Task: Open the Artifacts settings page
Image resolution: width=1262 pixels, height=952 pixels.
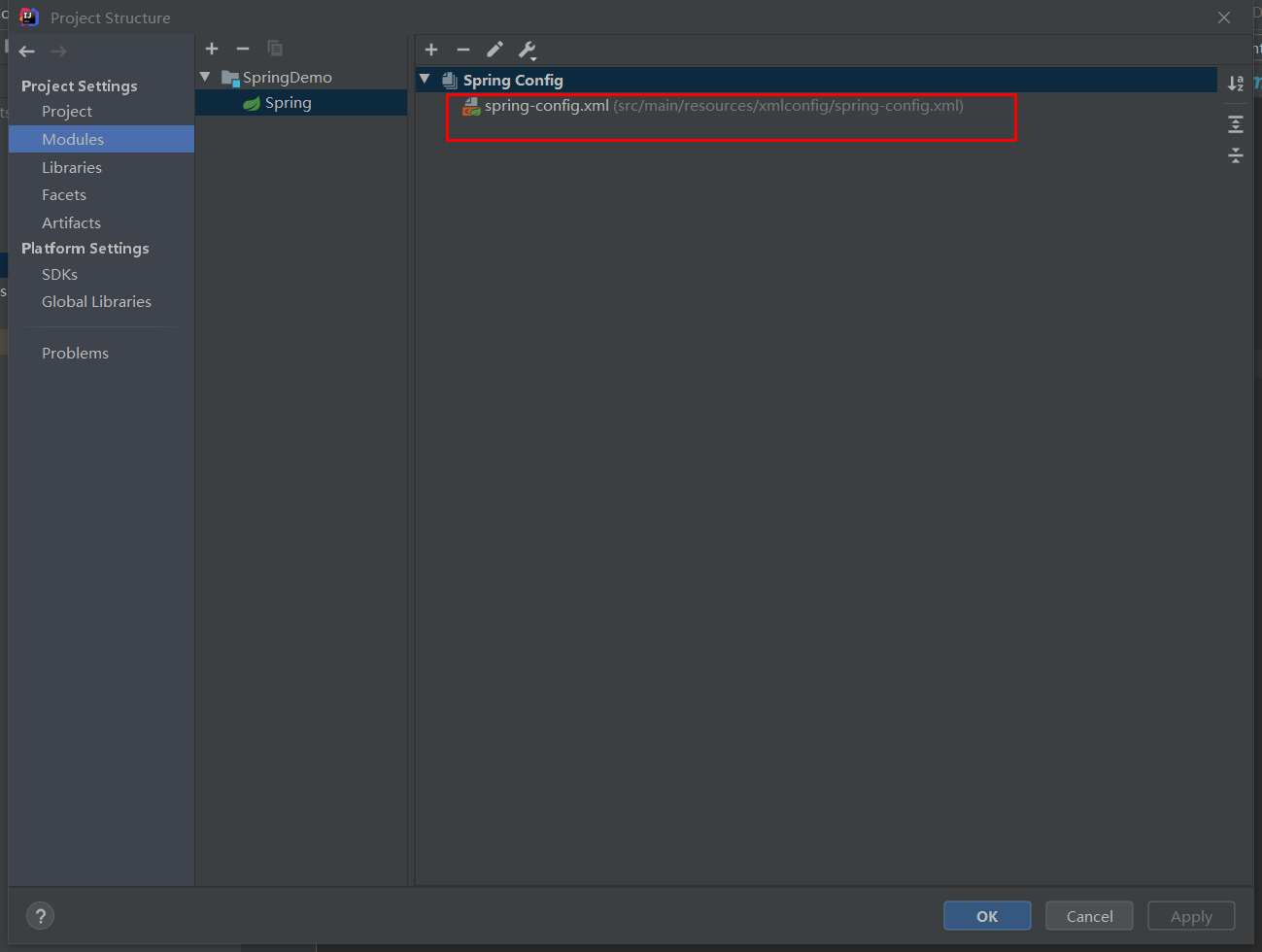Action: tap(71, 223)
